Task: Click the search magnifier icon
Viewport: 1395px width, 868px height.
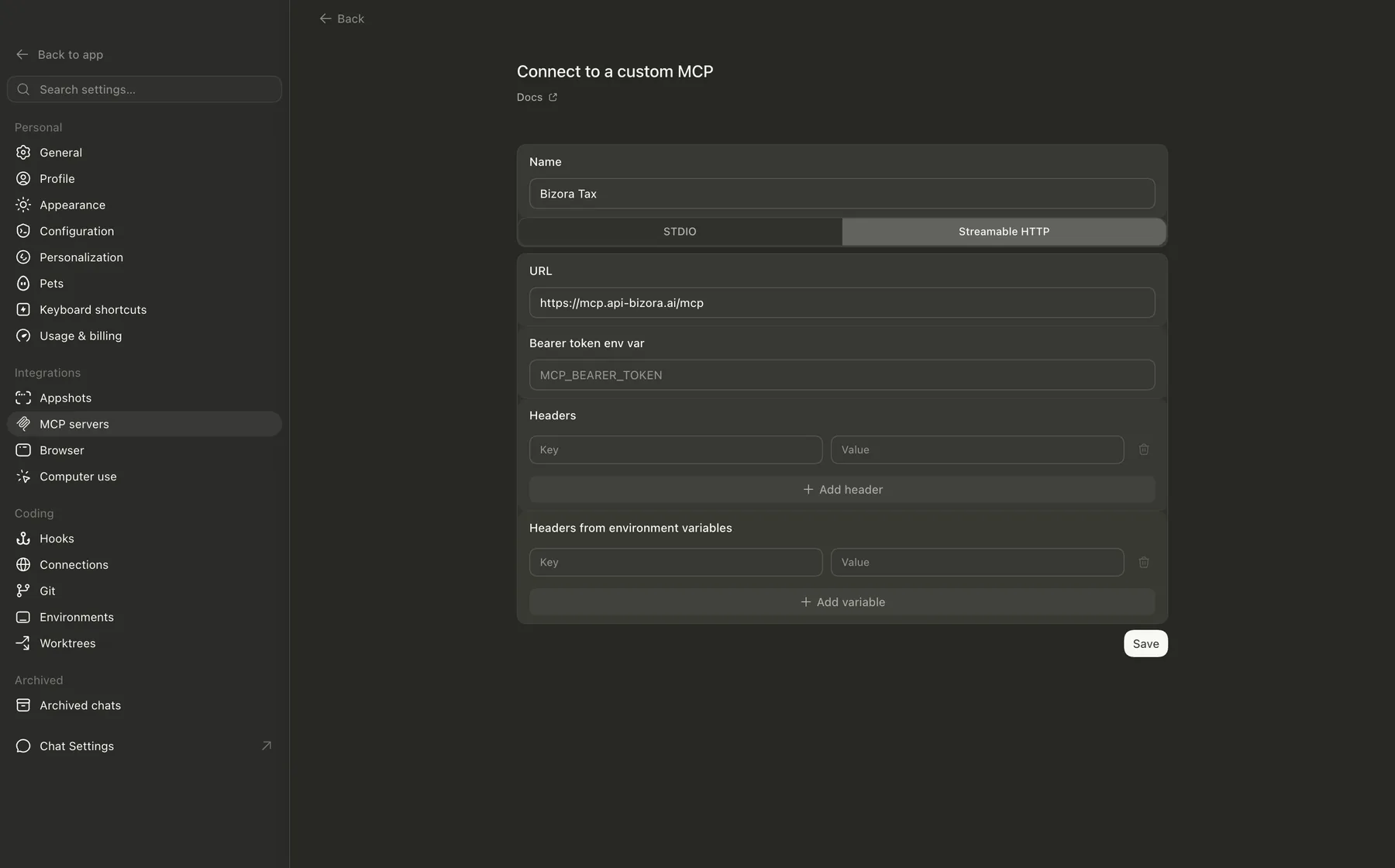Action: 23,89
